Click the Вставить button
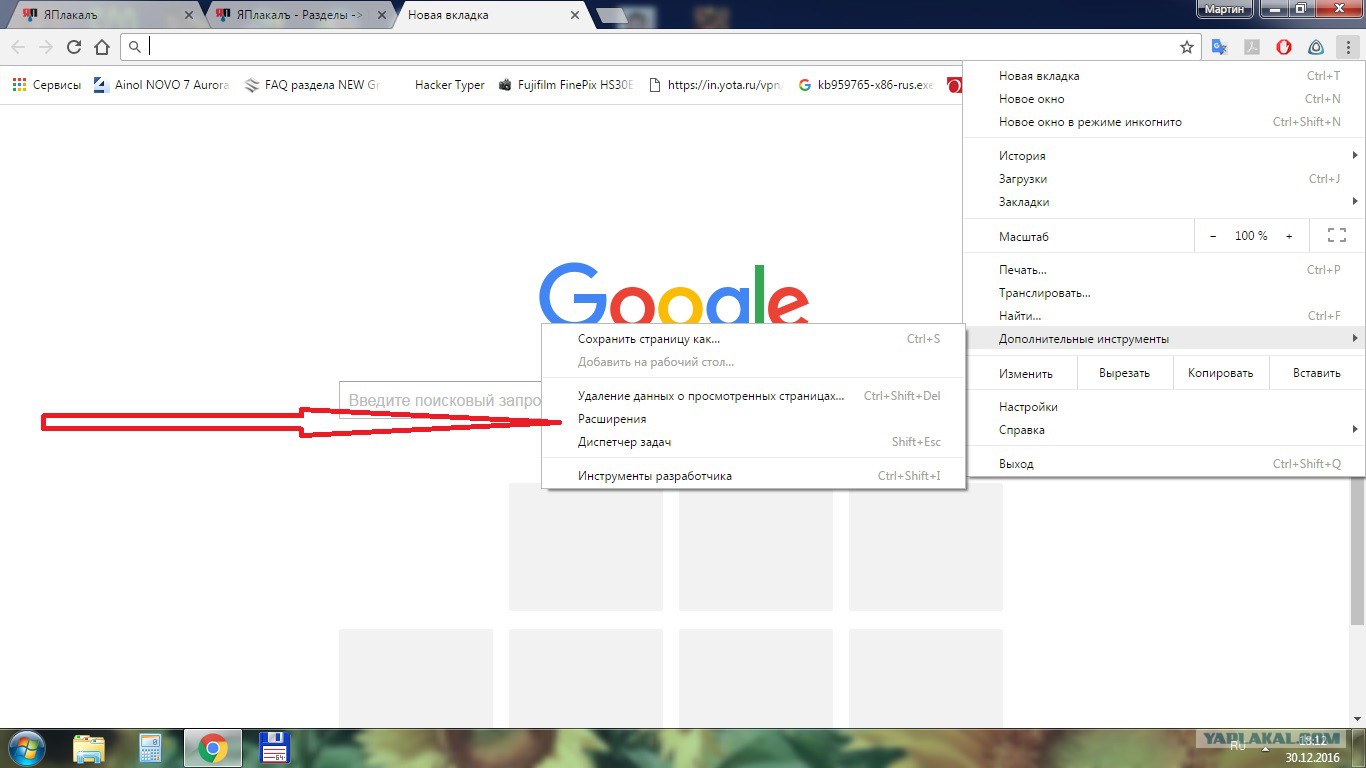This screenshot has width=1366, height=768. [1316, 373]
